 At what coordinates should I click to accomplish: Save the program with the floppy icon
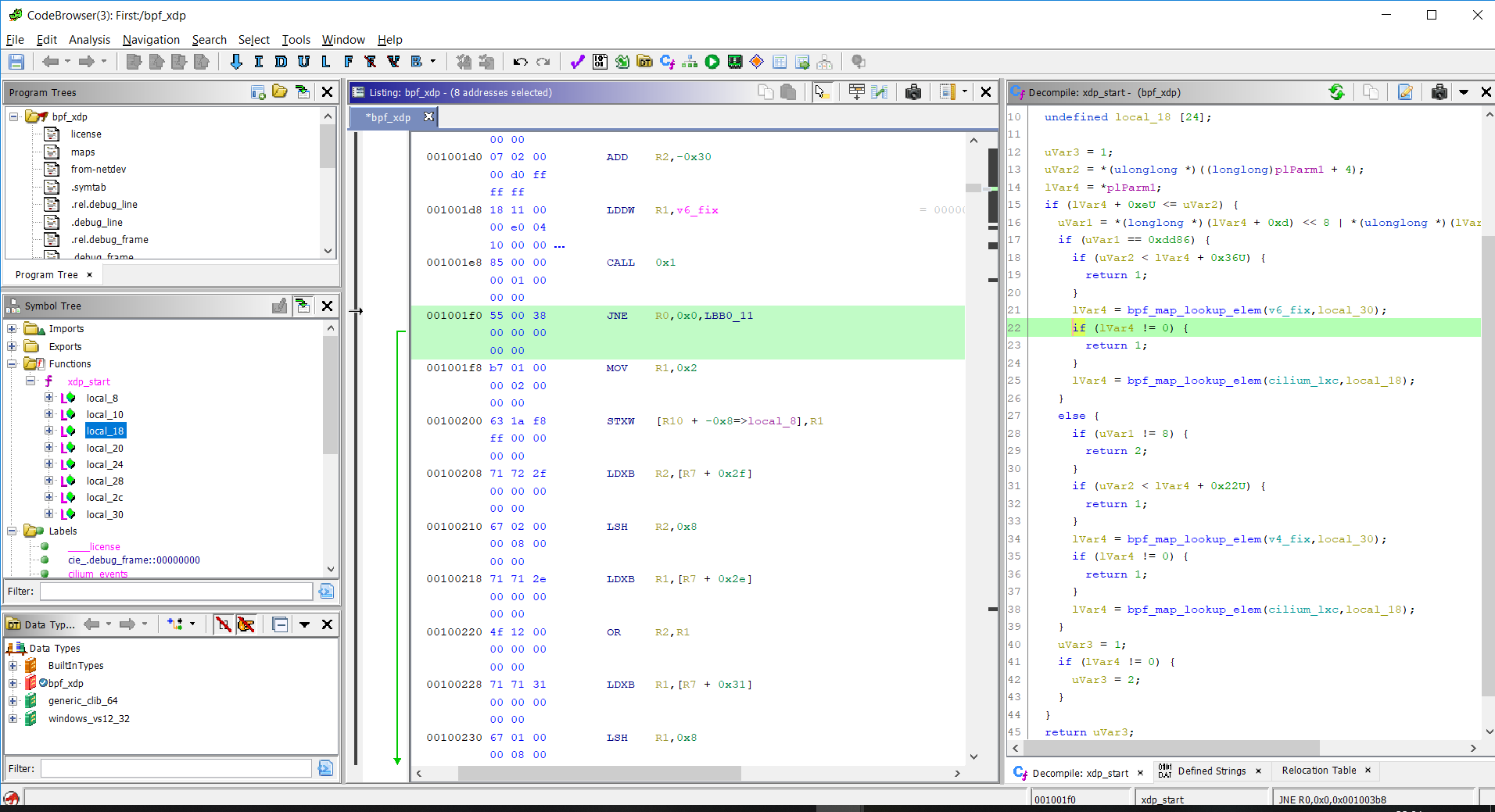[16, 62]
